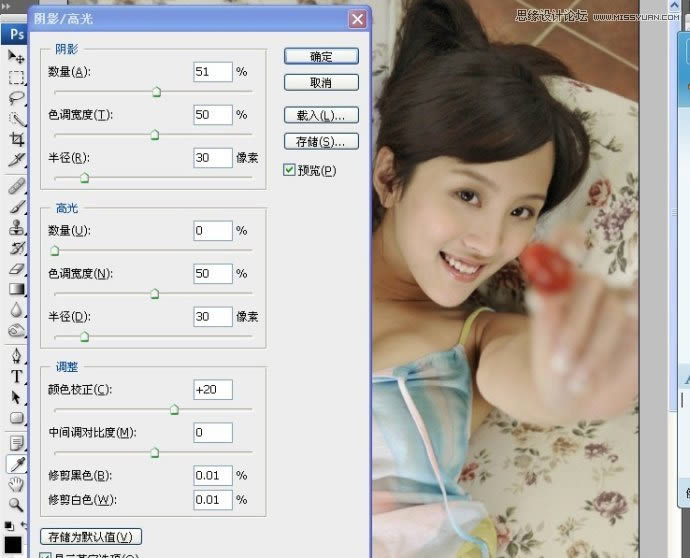
Task: Select the Brush tool
Action: click(x=16, y=206)
